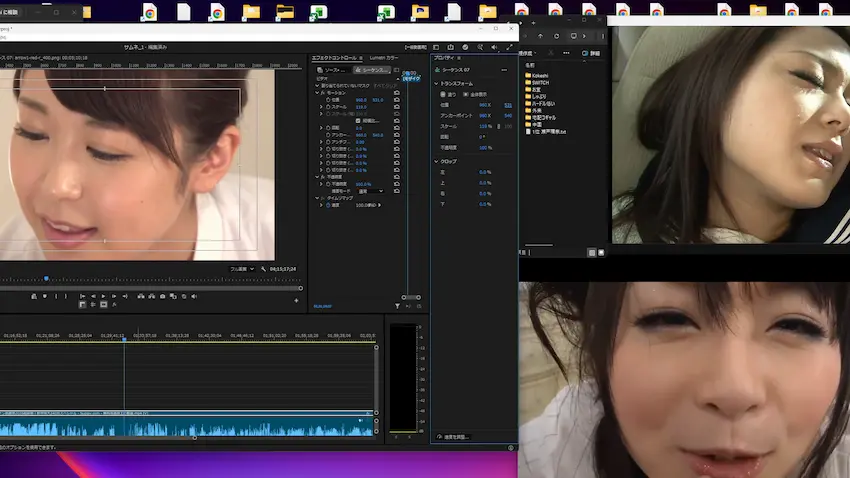
Task: Toggle the Rotation stopwatch
Action: pyautogui.click(x=328, y=128)
